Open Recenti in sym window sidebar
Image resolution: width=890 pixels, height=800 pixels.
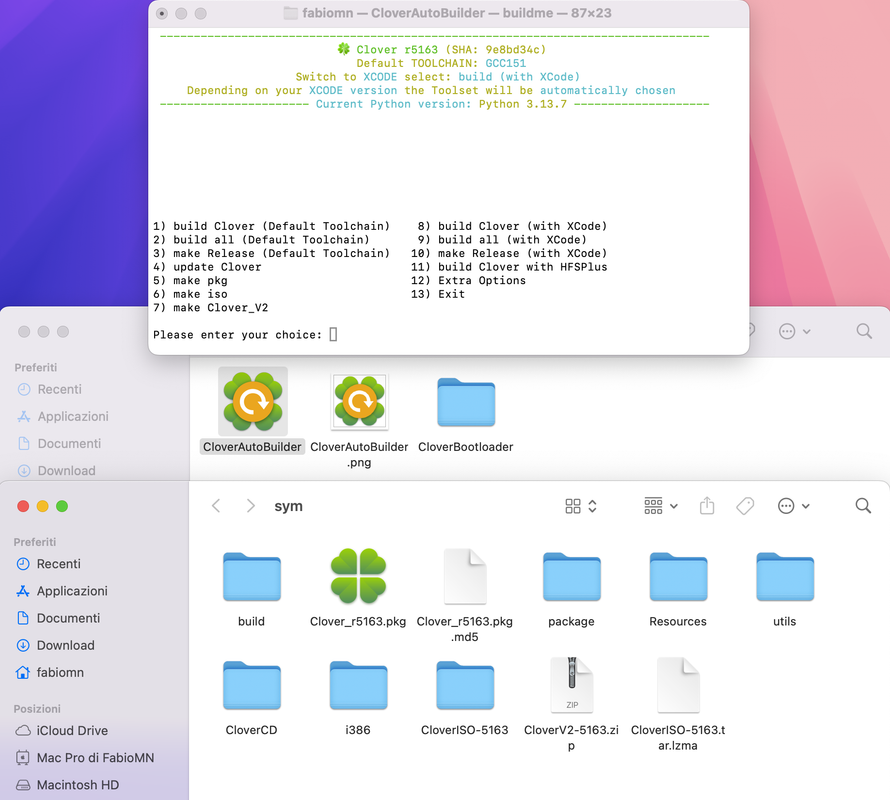click(x=48, y=564)
